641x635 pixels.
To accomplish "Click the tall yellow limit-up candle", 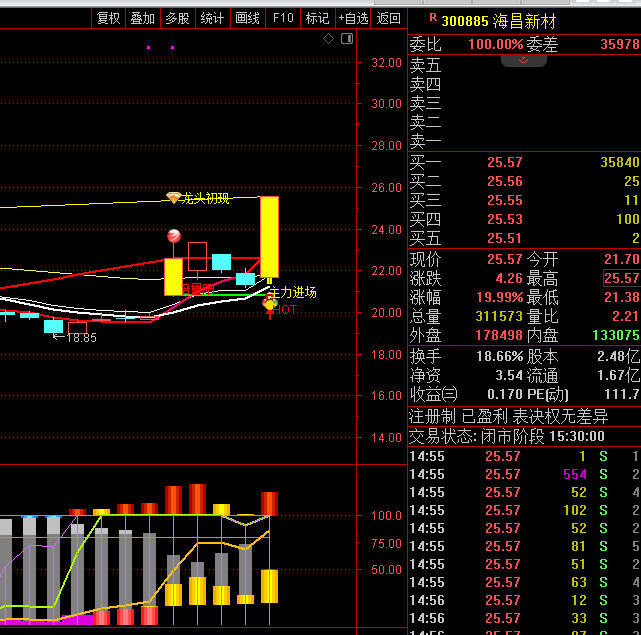I will point(269,235).
